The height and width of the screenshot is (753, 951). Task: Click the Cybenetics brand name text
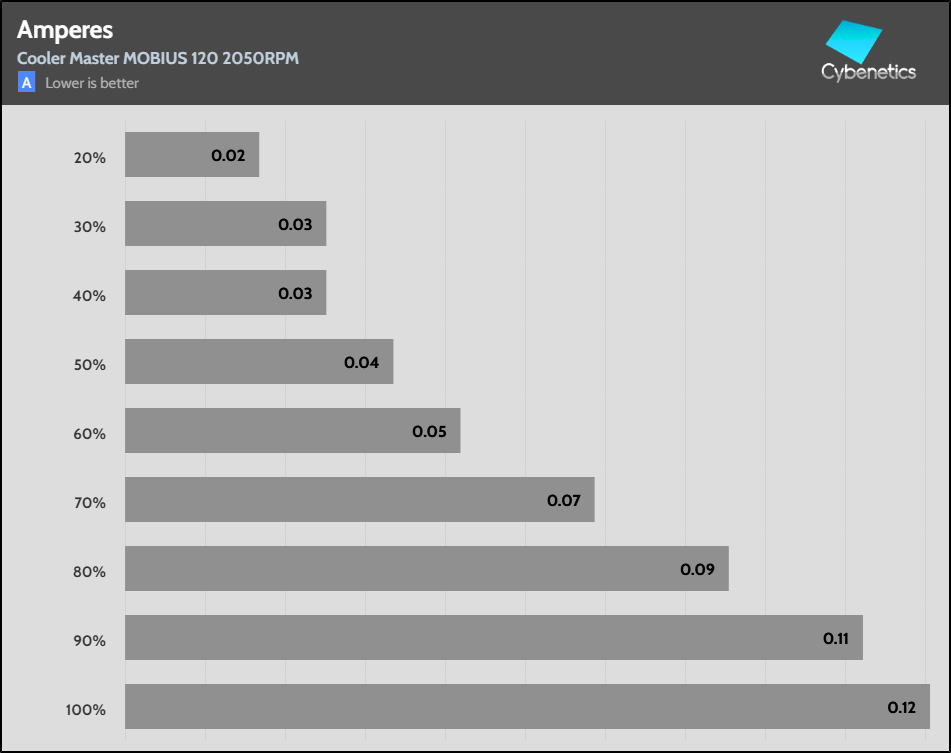868,73
